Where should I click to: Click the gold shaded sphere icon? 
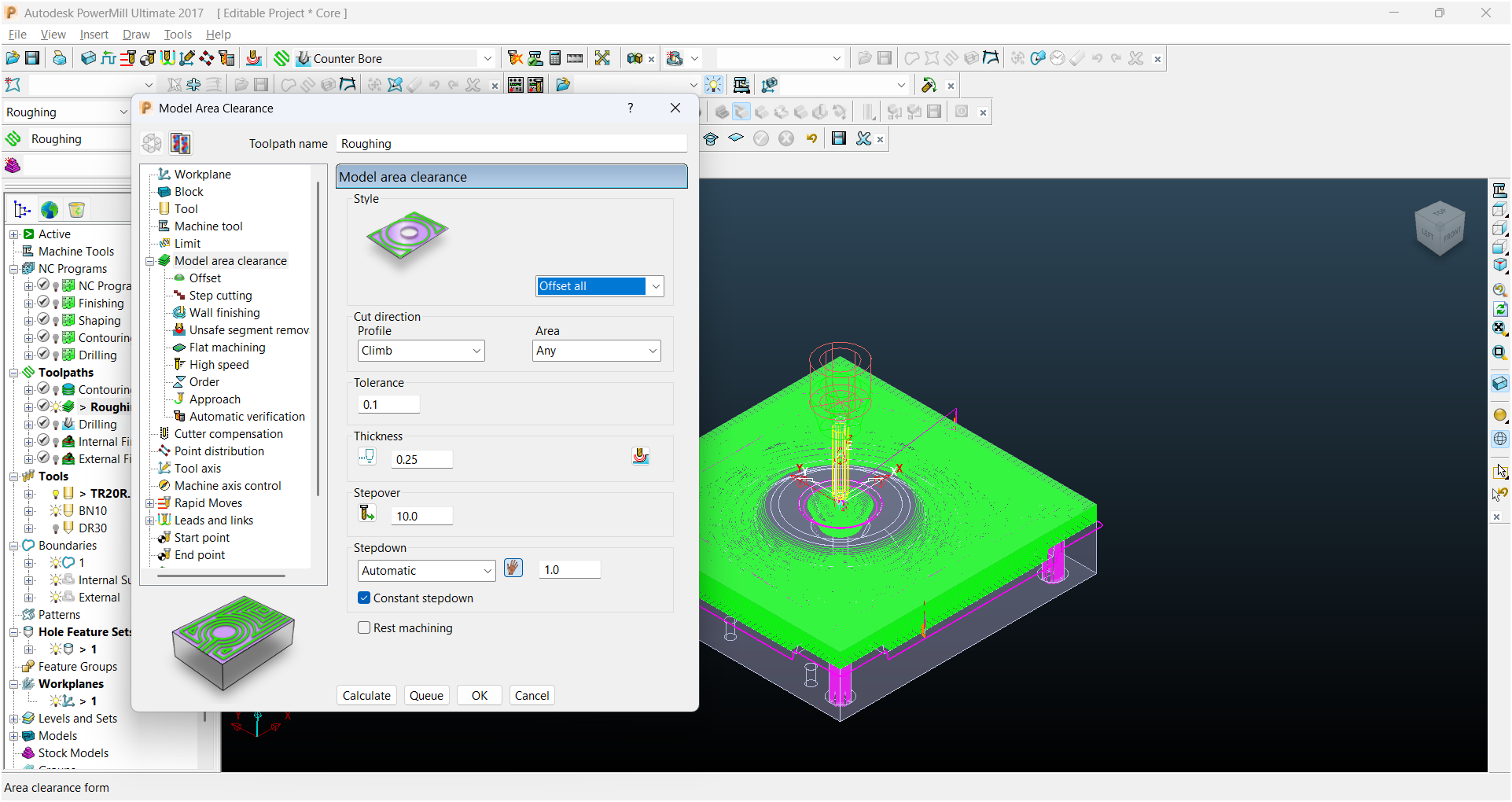1499,414
